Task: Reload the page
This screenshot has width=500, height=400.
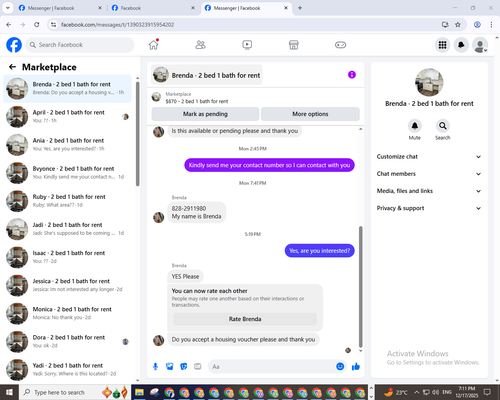Action: (x=37, y=24)
